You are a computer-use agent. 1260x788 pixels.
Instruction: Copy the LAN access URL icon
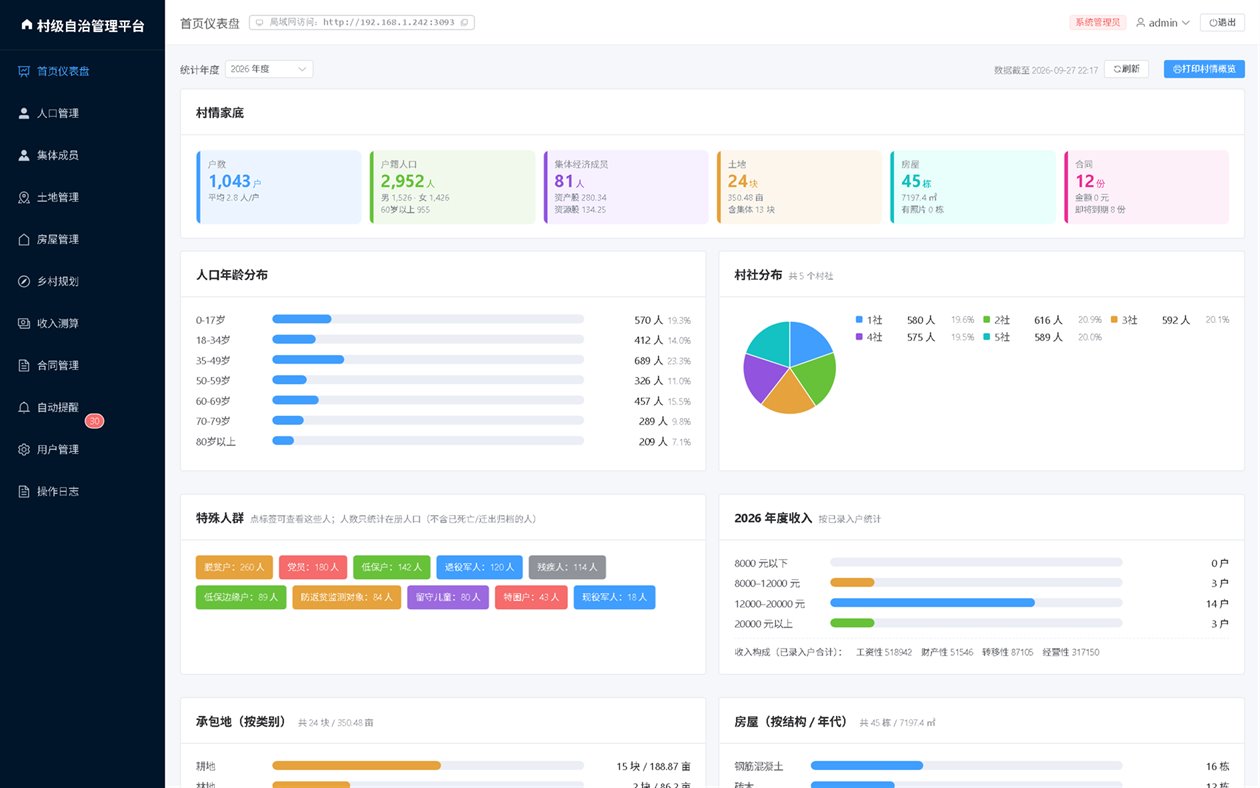click(x=464, y=22)
